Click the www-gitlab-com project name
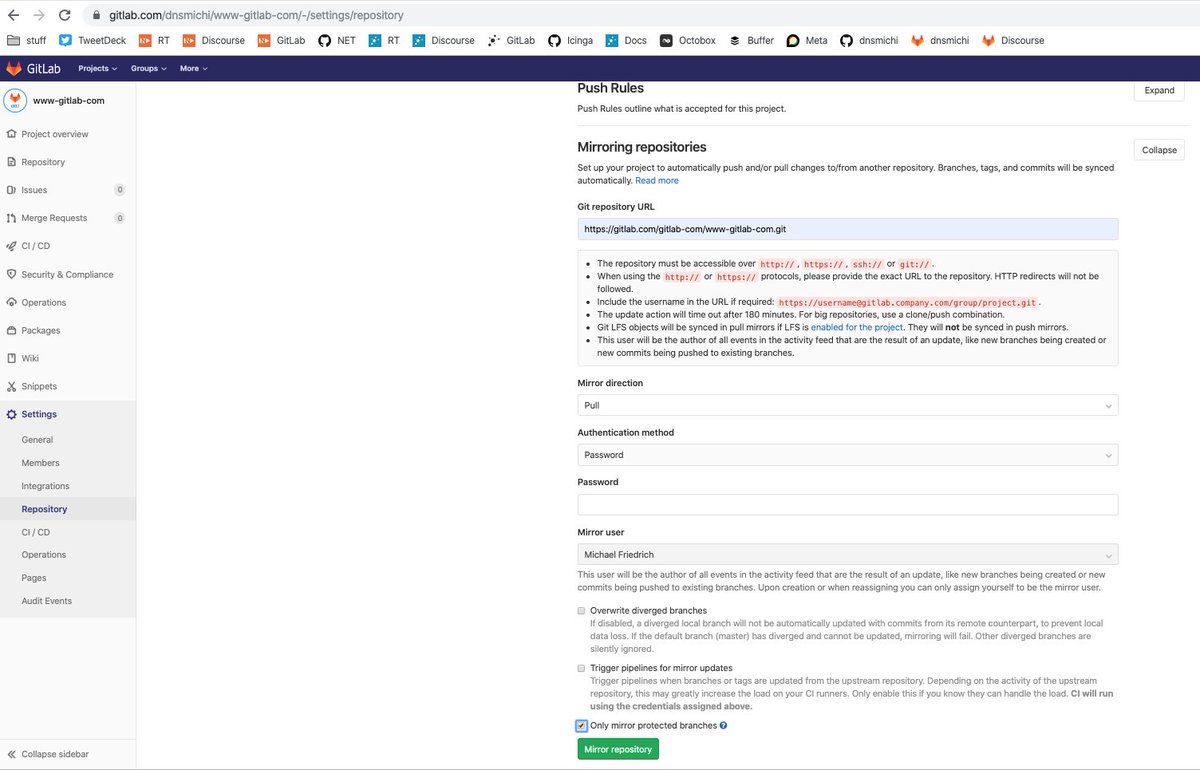The height and width of the screenshot is (770, 1200). click(69, 101)
